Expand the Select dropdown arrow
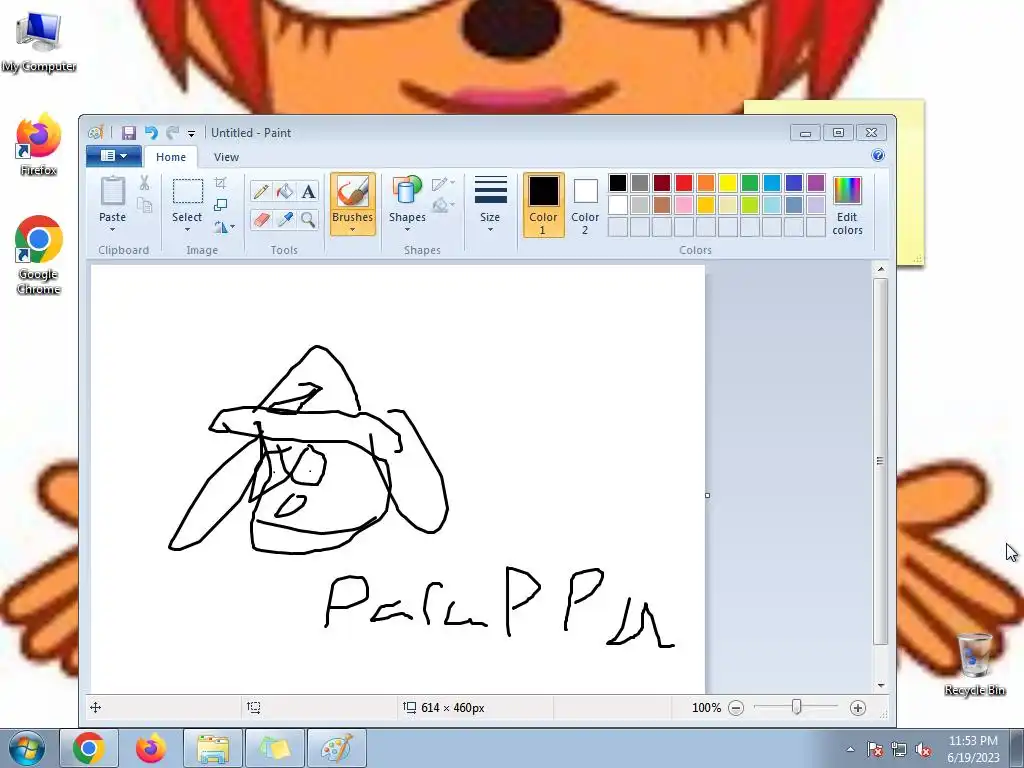Viewport: 1024px width, 768px height. point(187,229)
